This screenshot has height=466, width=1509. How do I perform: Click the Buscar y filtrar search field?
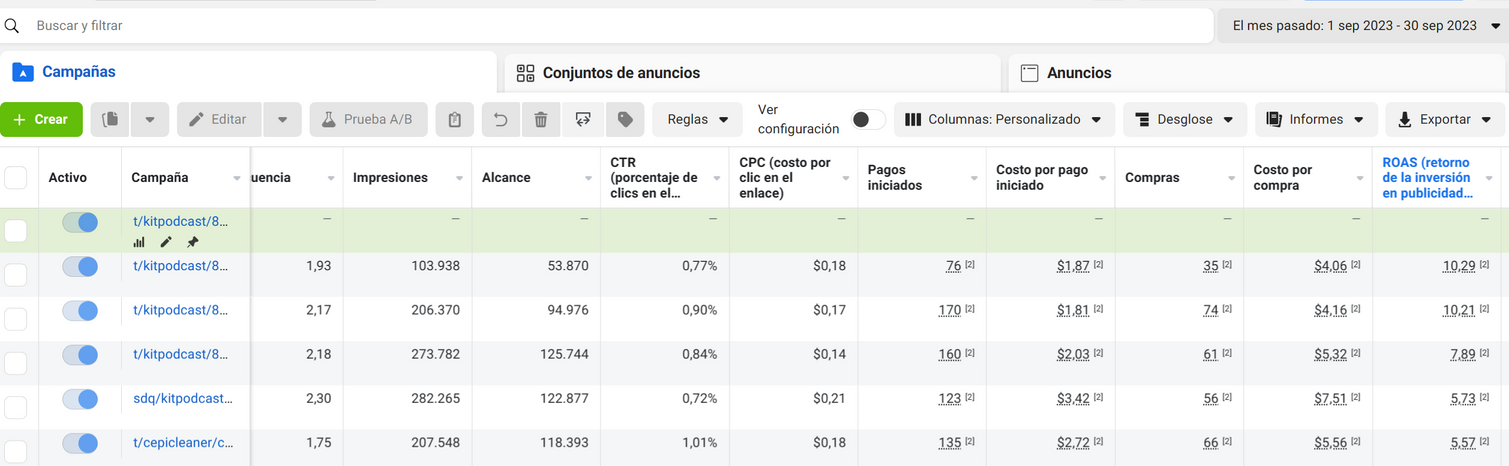click(600, 26)
